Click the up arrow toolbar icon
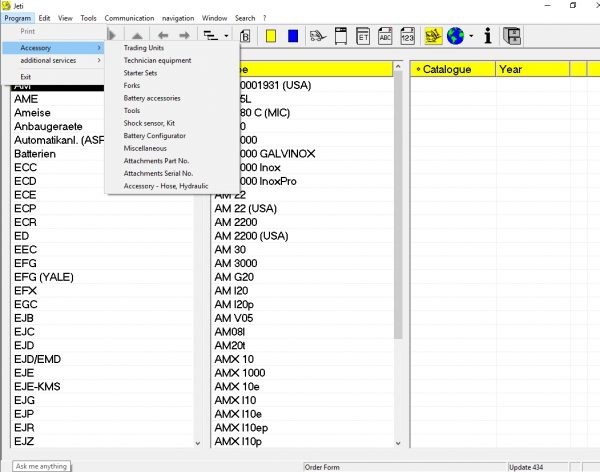Image resolution: width=600 pixels, height=472 pixels. click(x=137, y=36)
